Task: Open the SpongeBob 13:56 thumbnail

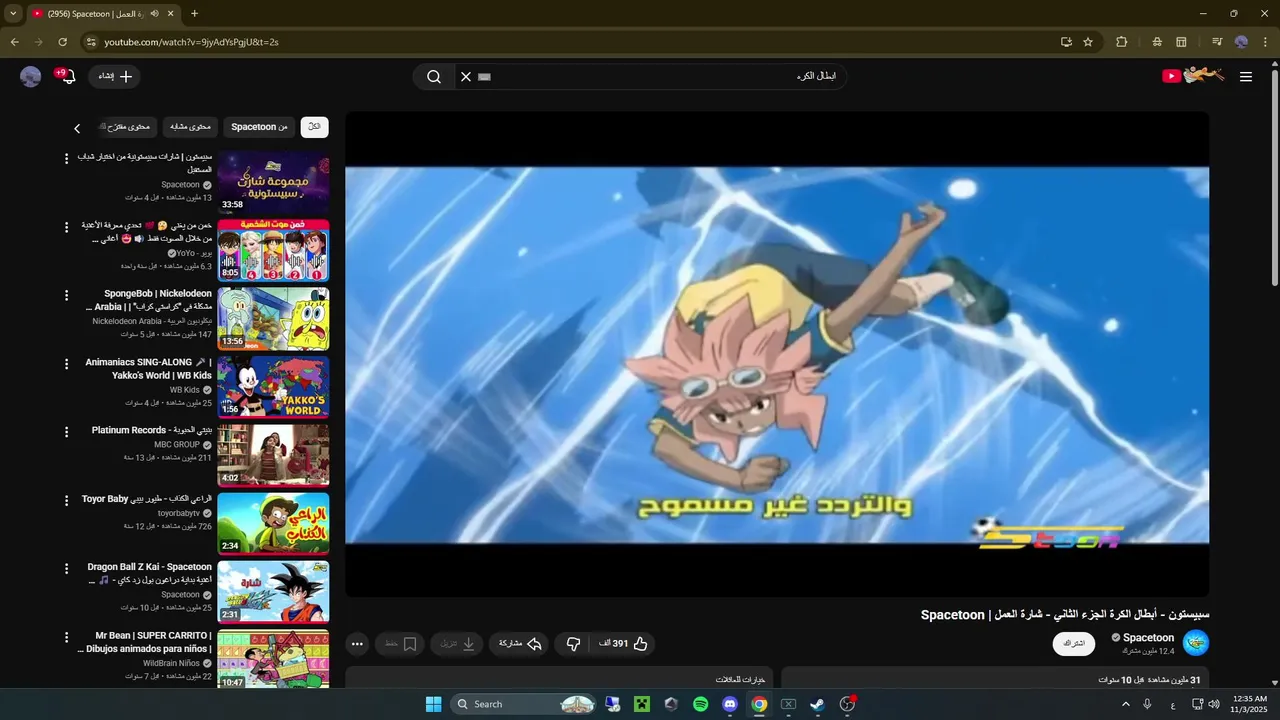Action: click(273, 318)
